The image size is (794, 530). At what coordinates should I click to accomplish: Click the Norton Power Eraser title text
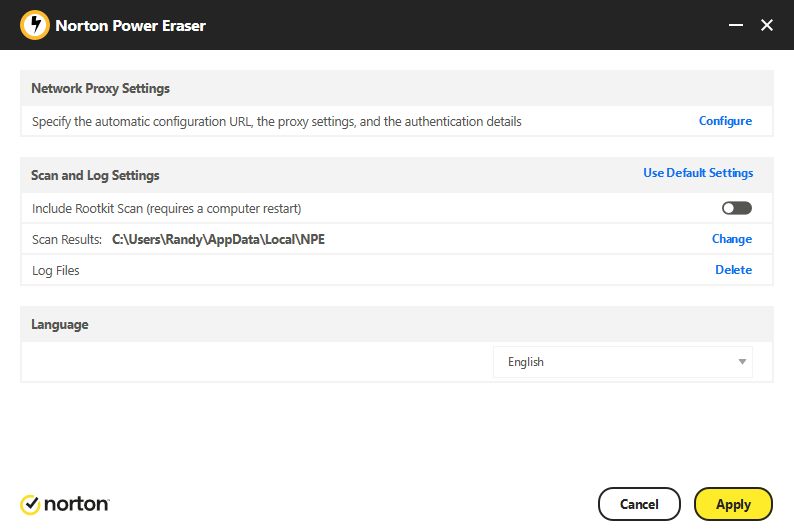click(130, 26)
